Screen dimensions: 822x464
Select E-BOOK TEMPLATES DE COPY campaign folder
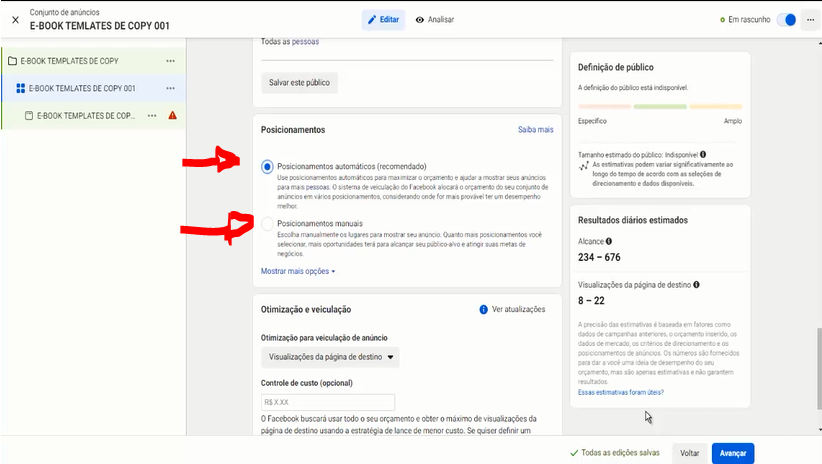tap(69, 61)
